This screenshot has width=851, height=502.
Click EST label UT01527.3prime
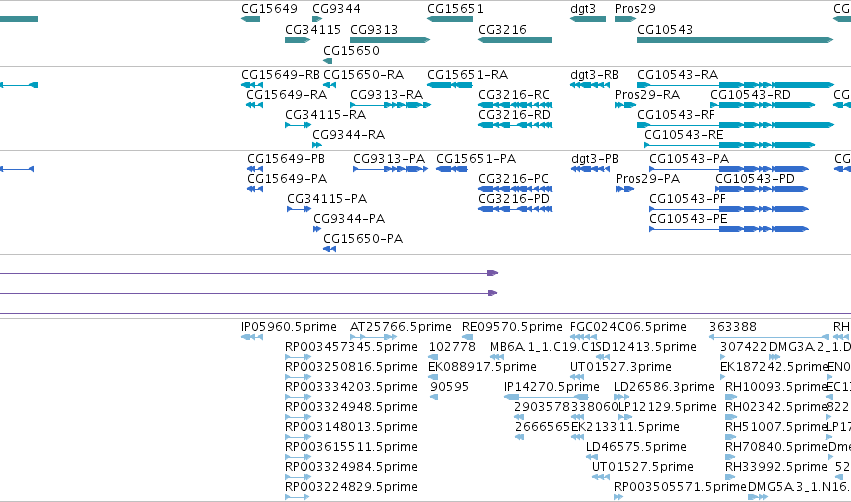(x=621, y=367)
